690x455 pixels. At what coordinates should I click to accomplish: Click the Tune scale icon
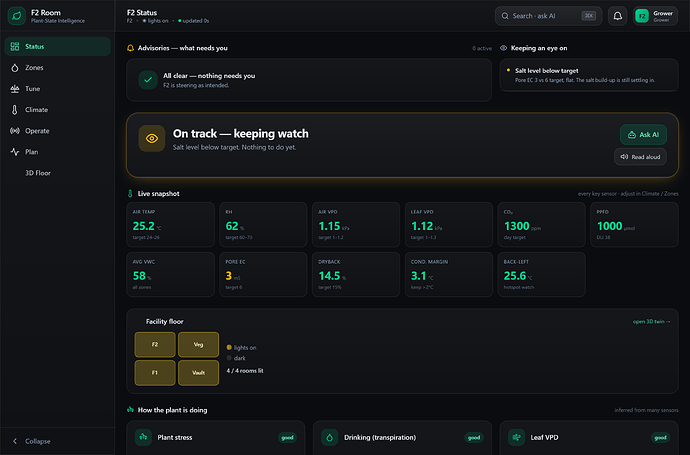pyautogui.click(x=15, y=89)
